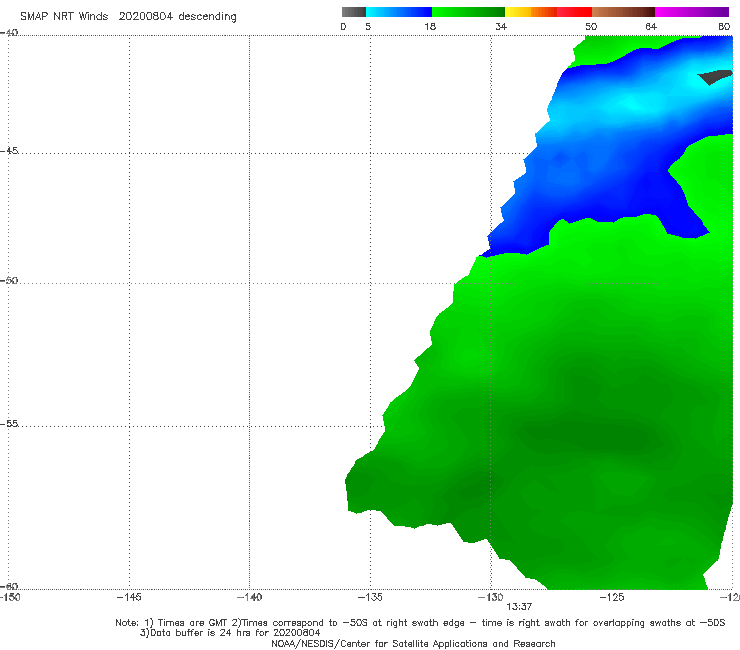Click the colorbar label '5'
Screen dimensions: 740x650
pyautogui.click(x=368, y=26)
